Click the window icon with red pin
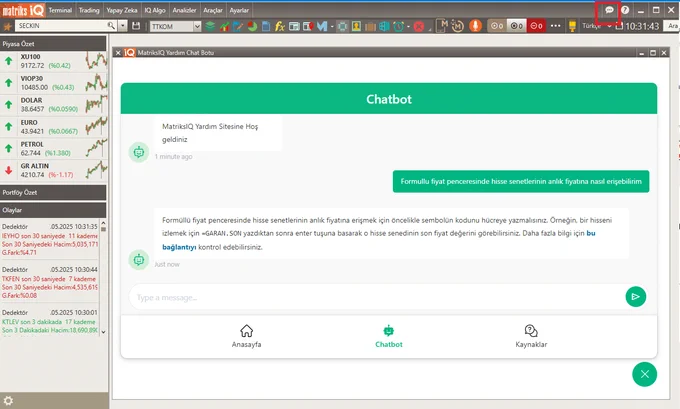The width and height of the screenshot is (680, 409). tap(308, 26)
